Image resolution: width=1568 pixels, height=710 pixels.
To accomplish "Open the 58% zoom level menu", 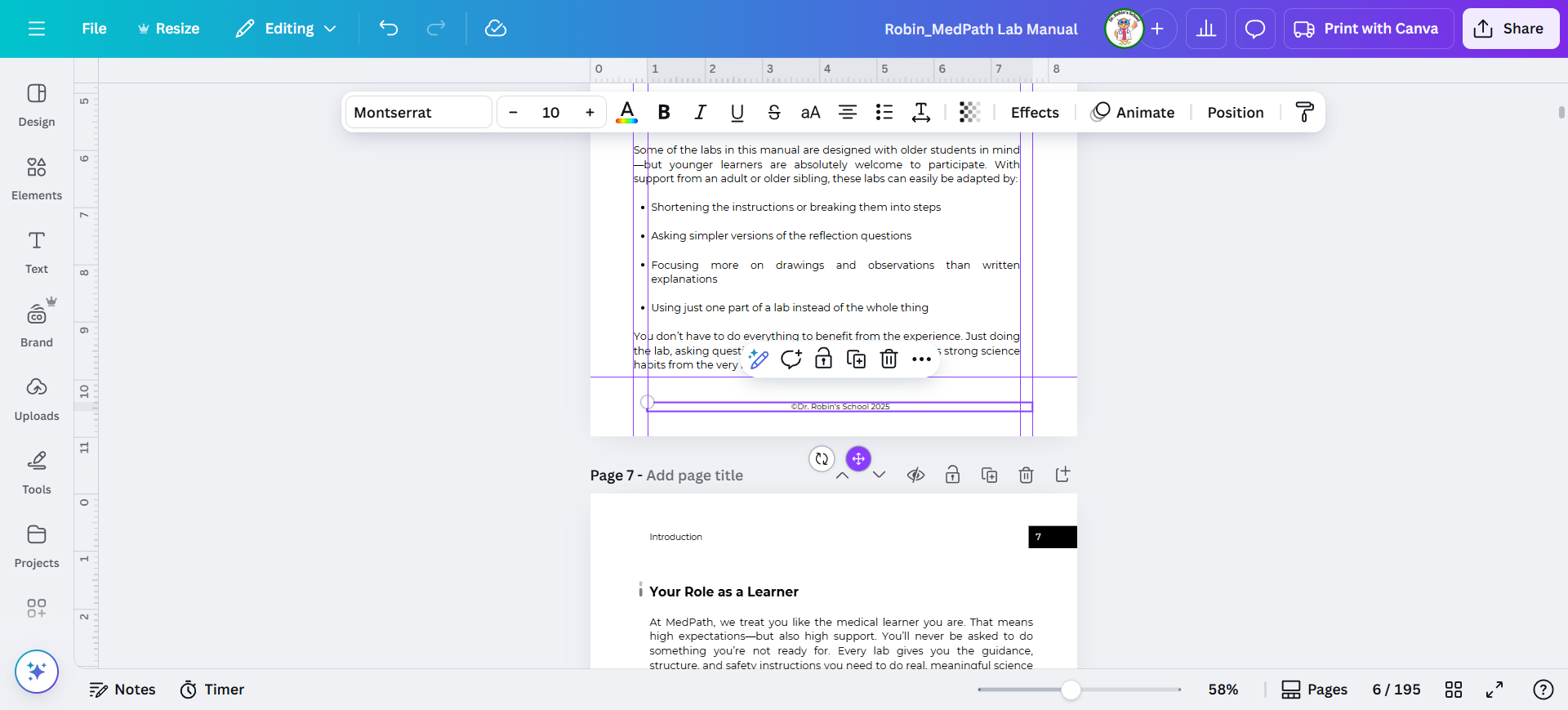I will 1223,690.
